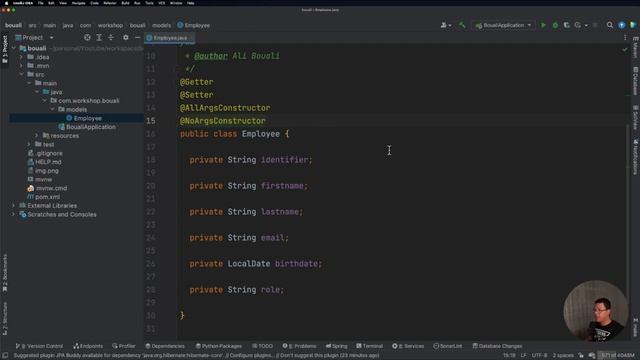Viewport: 640px width, 360px height.
Task: Collapse all icon in Project panel header
Action: click(x=111, y=38)
